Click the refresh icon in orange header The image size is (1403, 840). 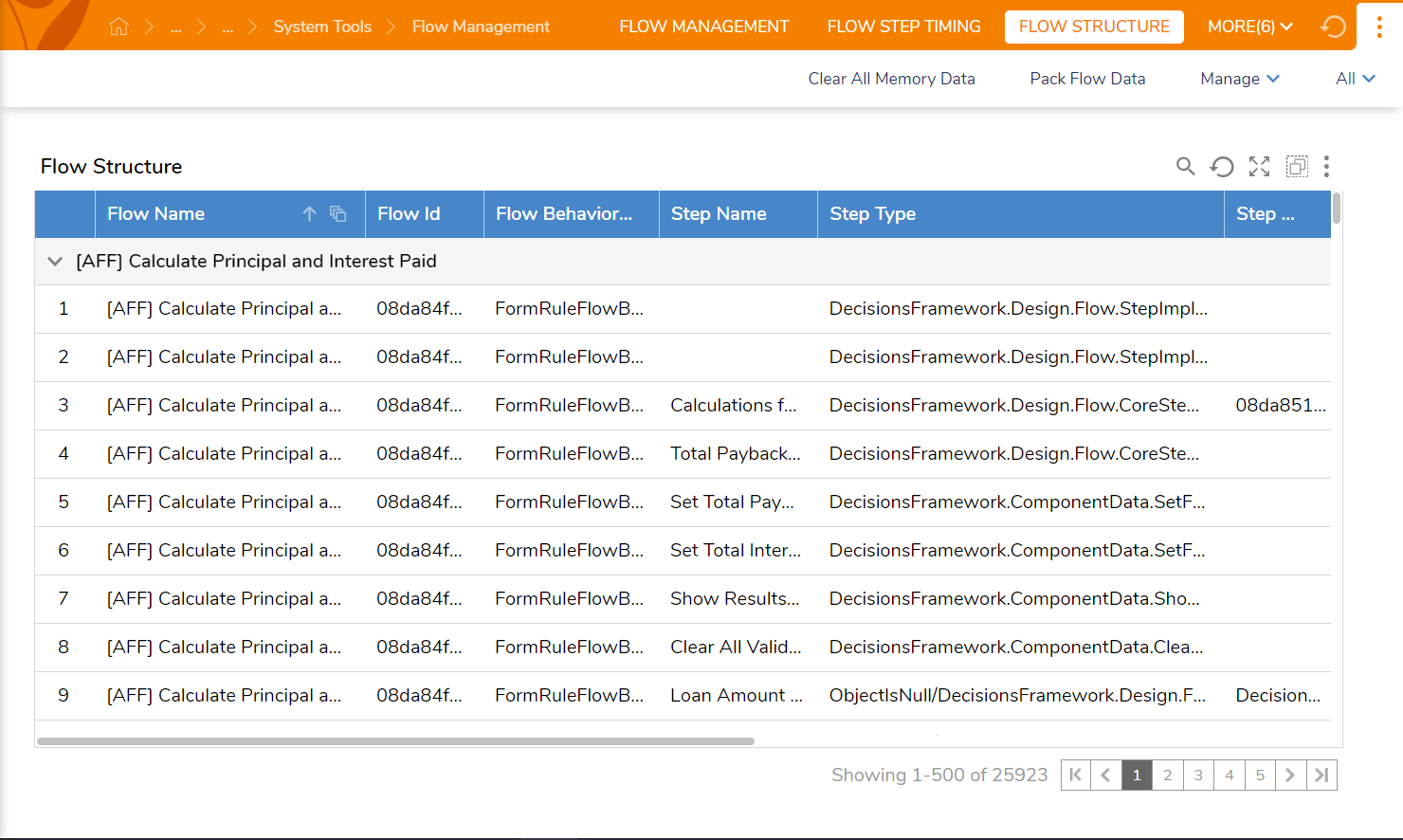1333,27
